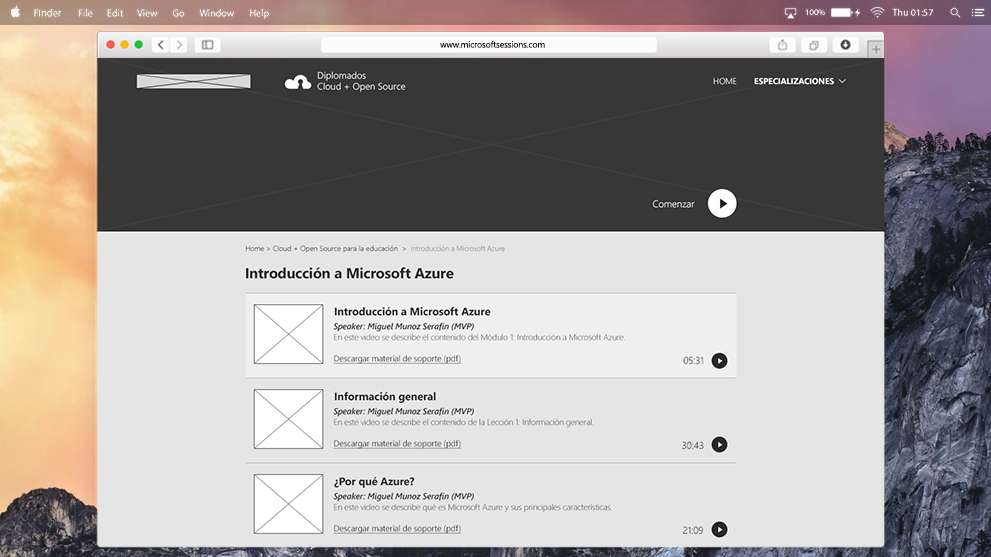991x557 pixels.
Task: Click the Safari back navigation arrow
Action: 161,45
